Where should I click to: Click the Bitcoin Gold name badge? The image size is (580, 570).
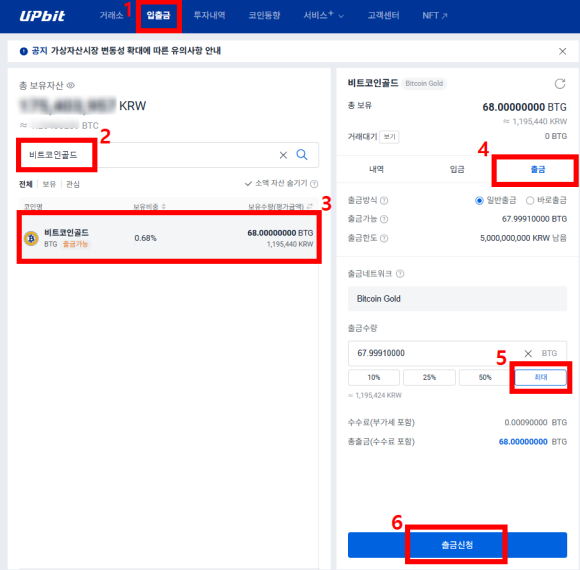pyautogui.click(x=424, y=84)
